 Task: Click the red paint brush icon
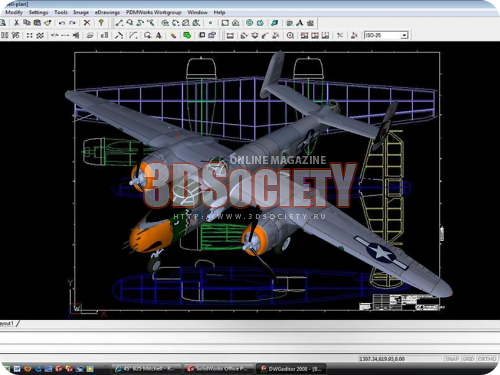[x=173, y=35]
